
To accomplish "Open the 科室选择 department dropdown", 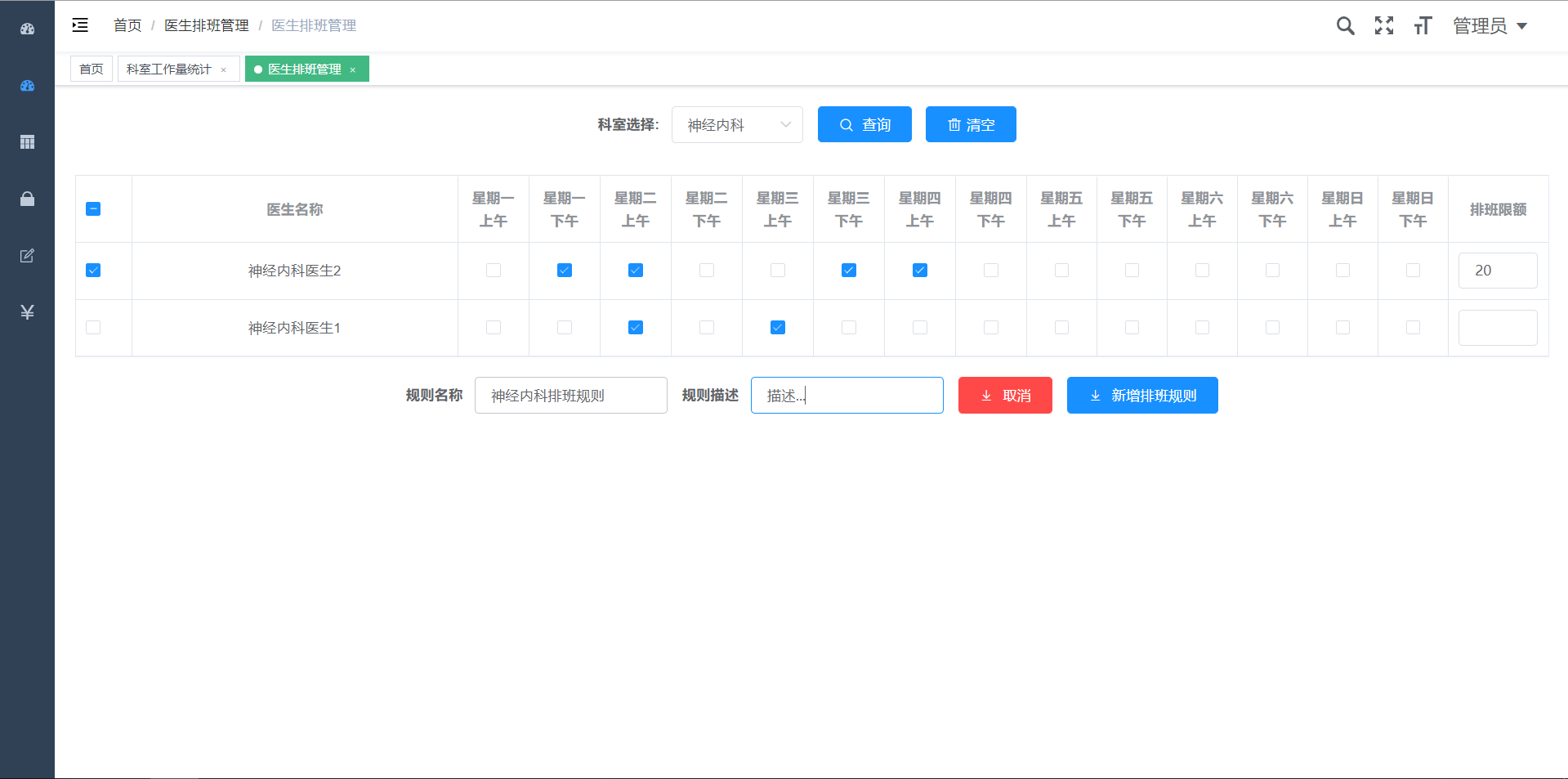I will point(737,125).
